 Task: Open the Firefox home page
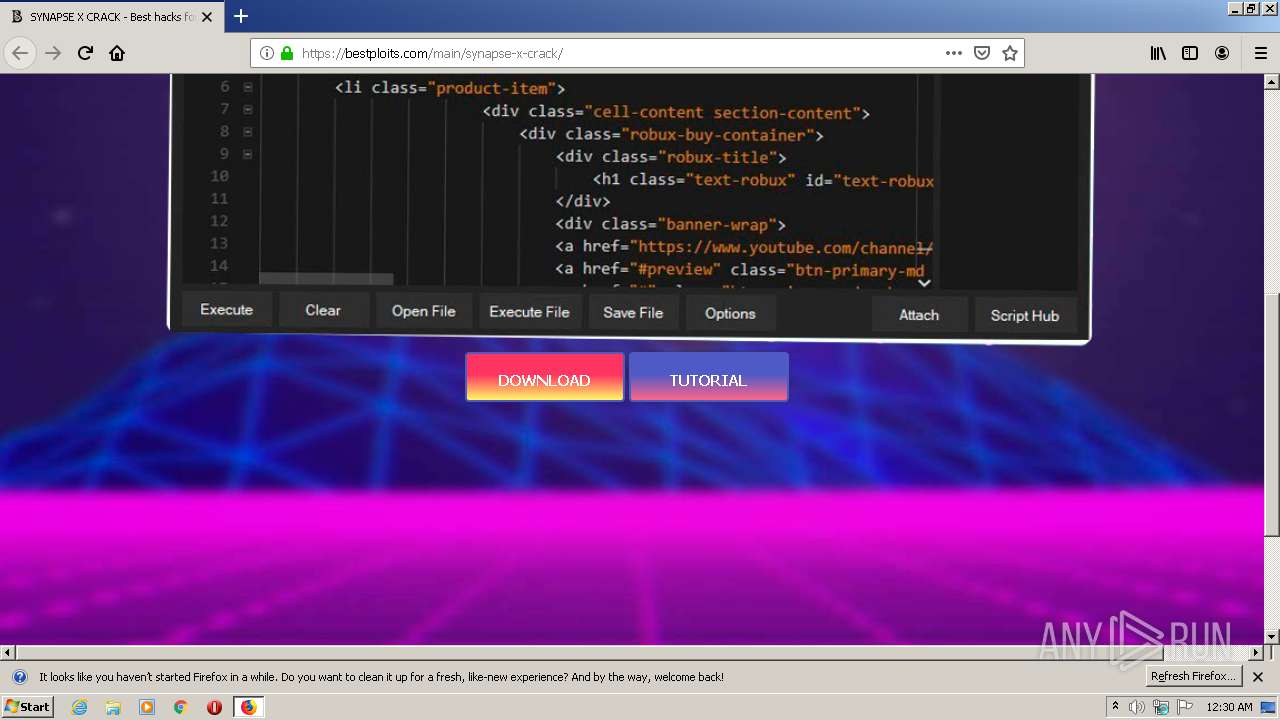coord(117,53)
